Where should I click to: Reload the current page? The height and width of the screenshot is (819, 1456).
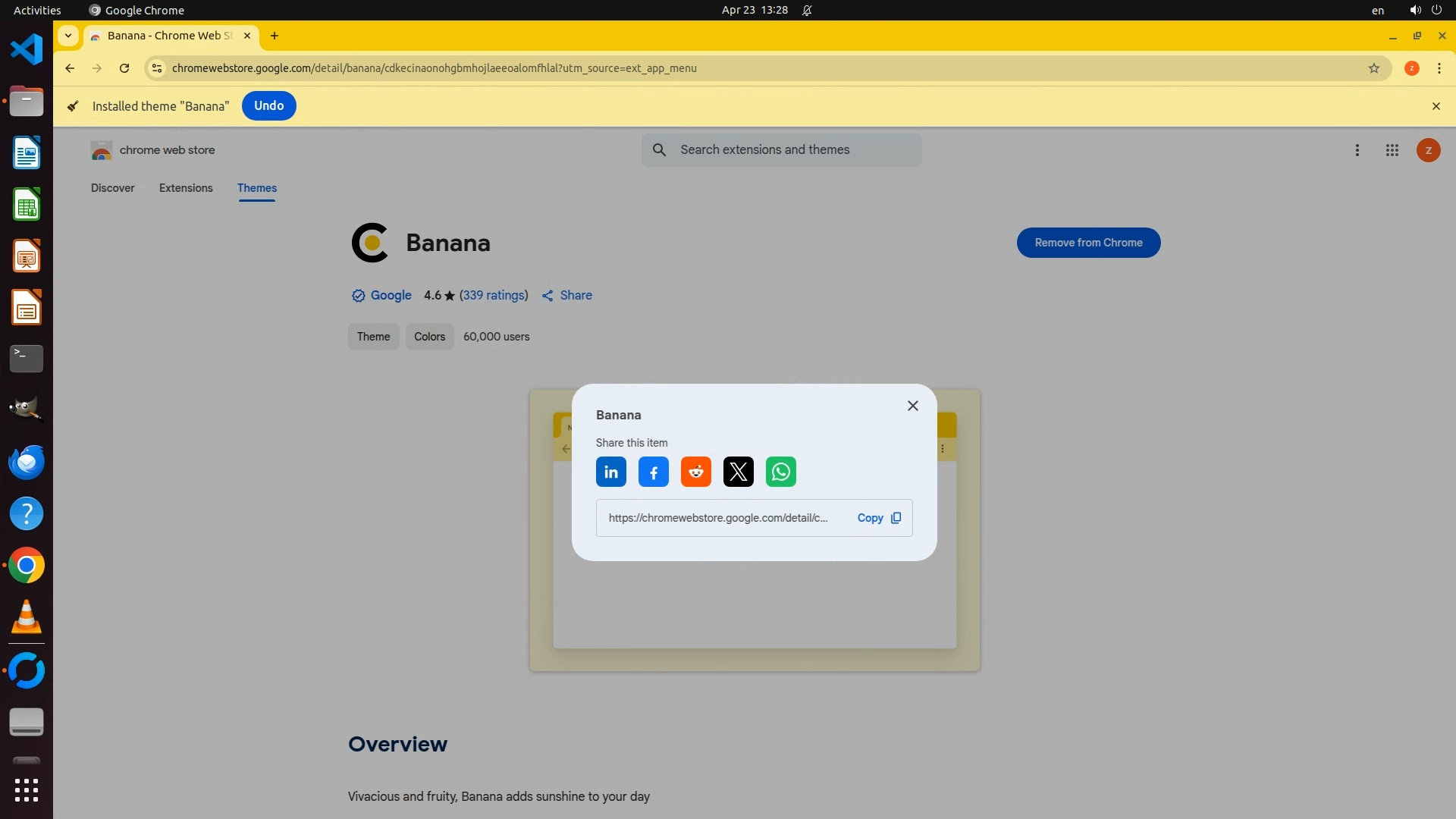[x=124, y=68]
